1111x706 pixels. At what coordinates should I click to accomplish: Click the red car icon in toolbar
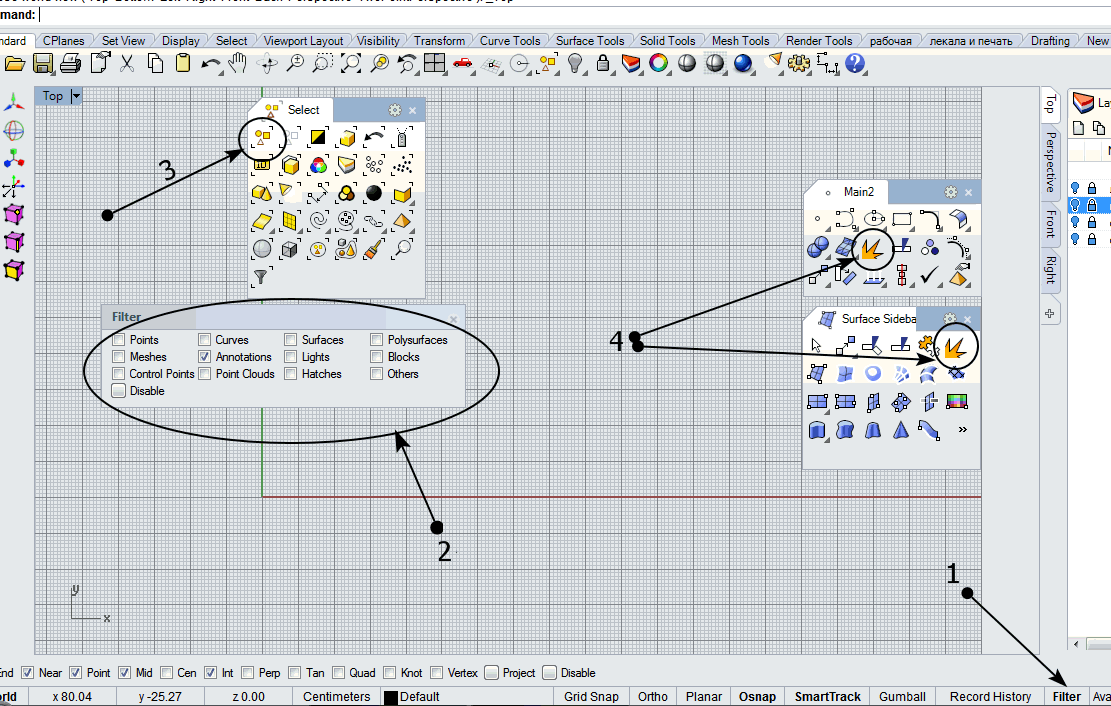click(x=462, y=64)
